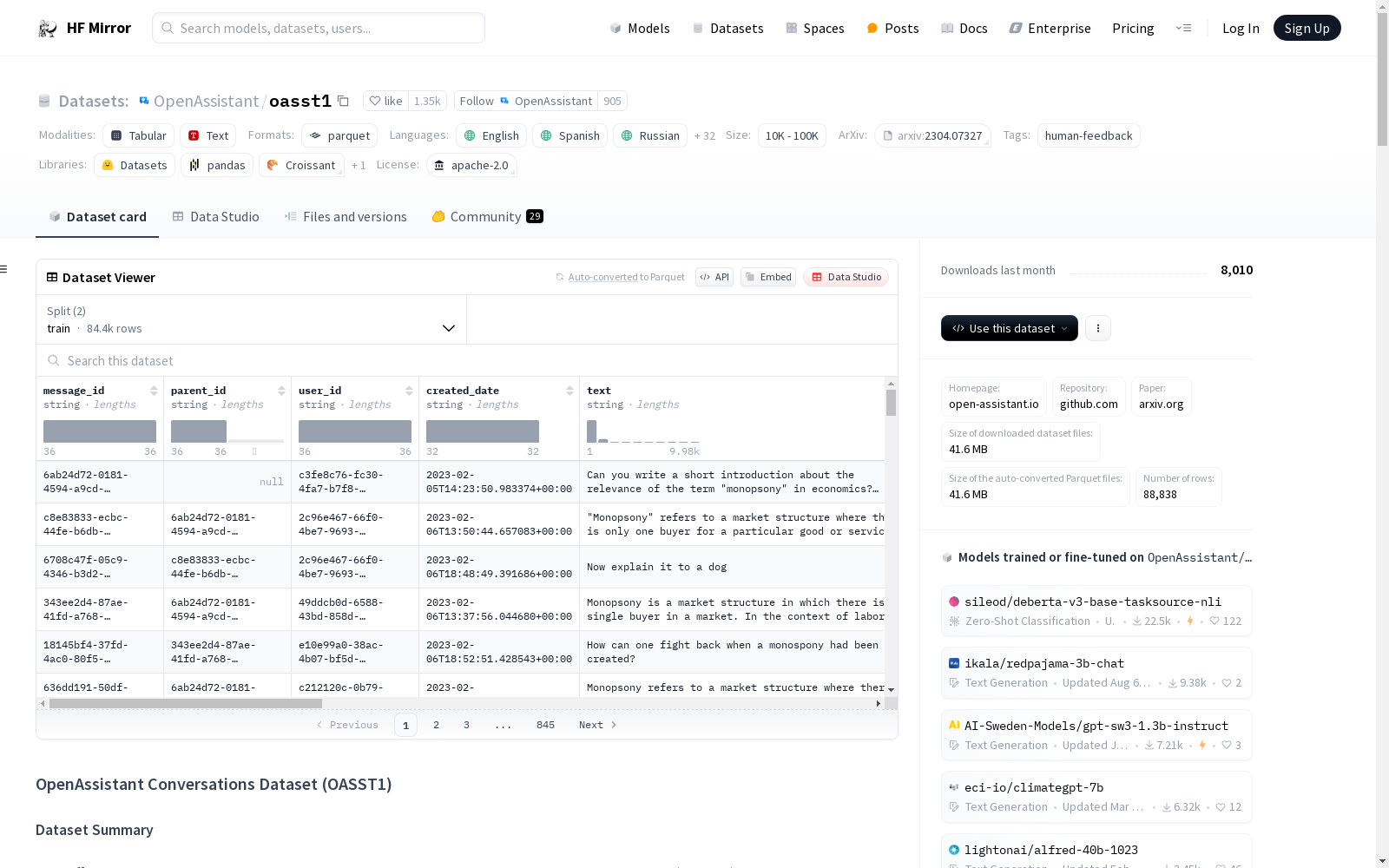
Task: Switch to Data Studio tab
Action: point(215,217)
